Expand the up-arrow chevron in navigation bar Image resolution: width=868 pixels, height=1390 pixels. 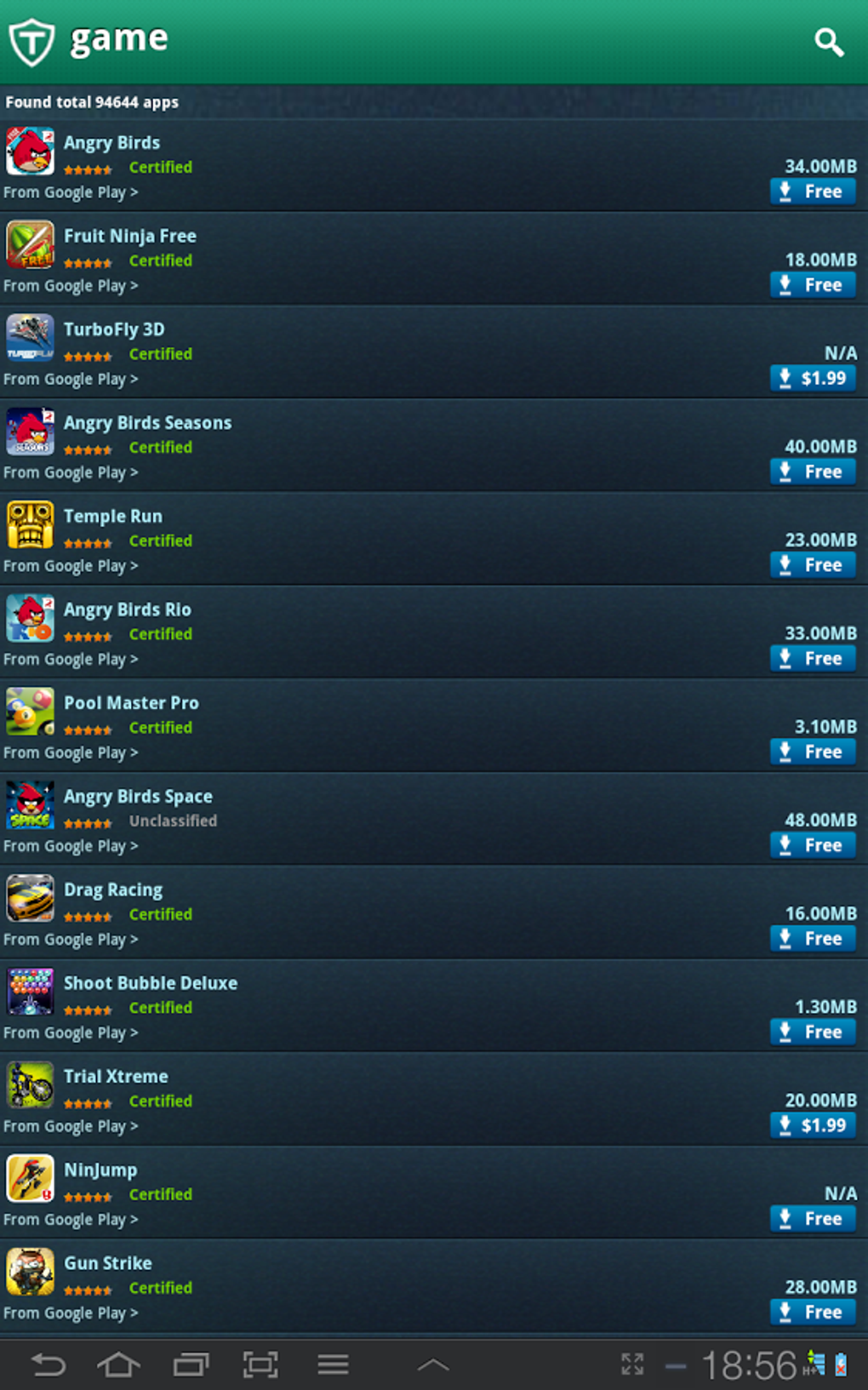click(433, 1365)
